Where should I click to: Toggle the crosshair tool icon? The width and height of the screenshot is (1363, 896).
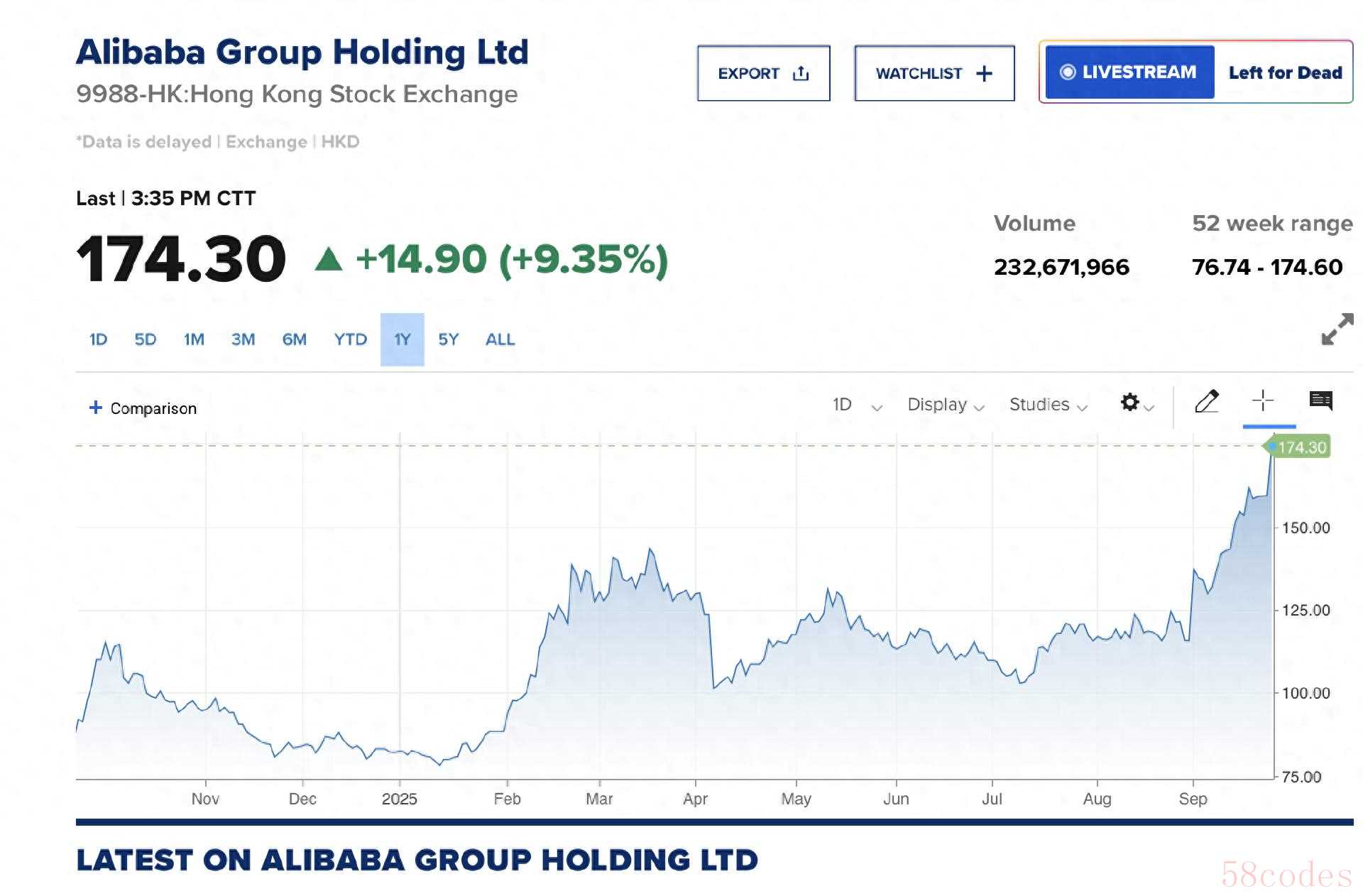coord(1263,401)
